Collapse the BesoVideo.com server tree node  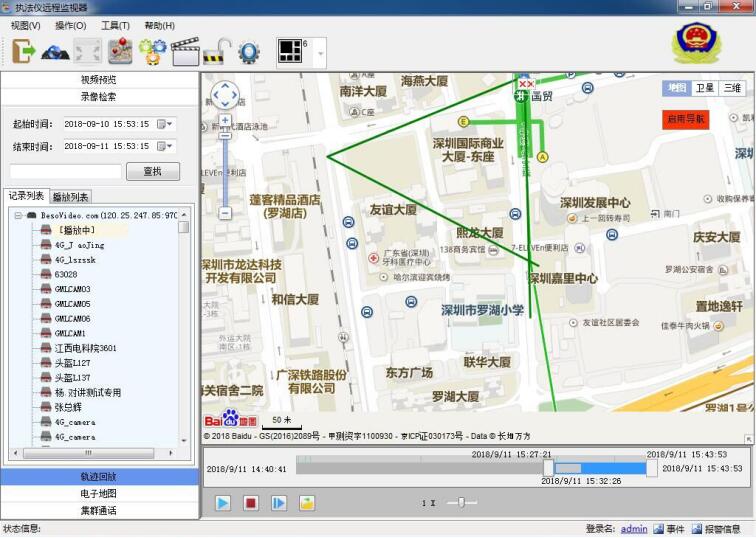pos(18,215)
